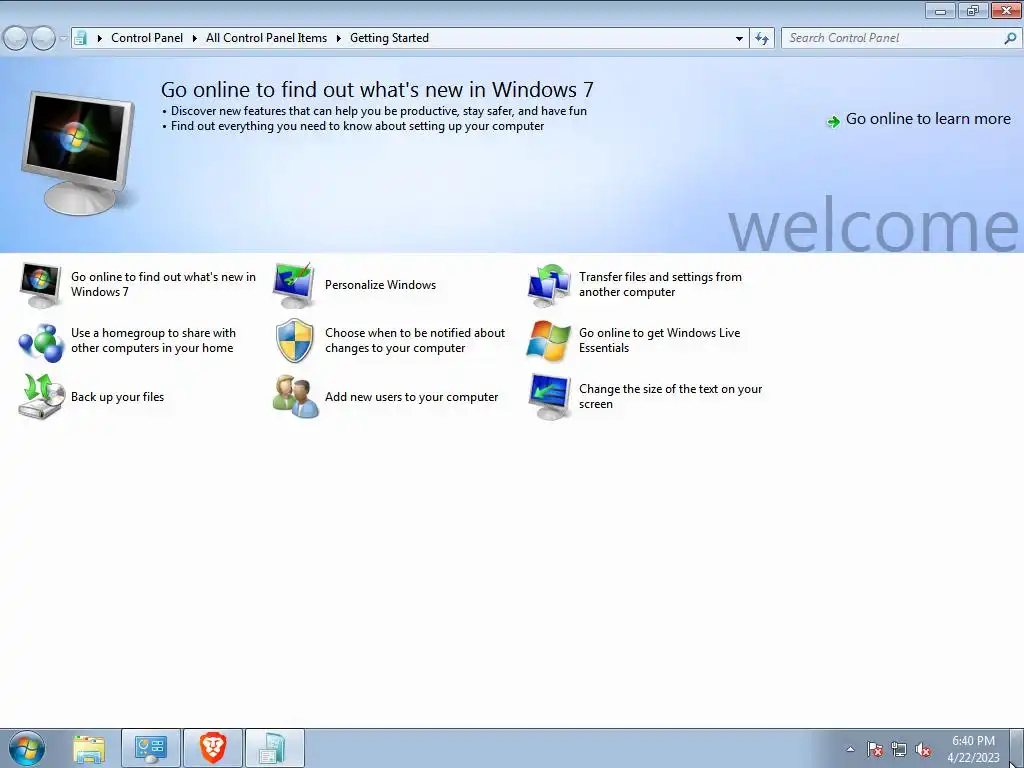Click the Change text size monitor icon
The width and height of the screenshot is (1024, 768).
(x=549, y=396)
